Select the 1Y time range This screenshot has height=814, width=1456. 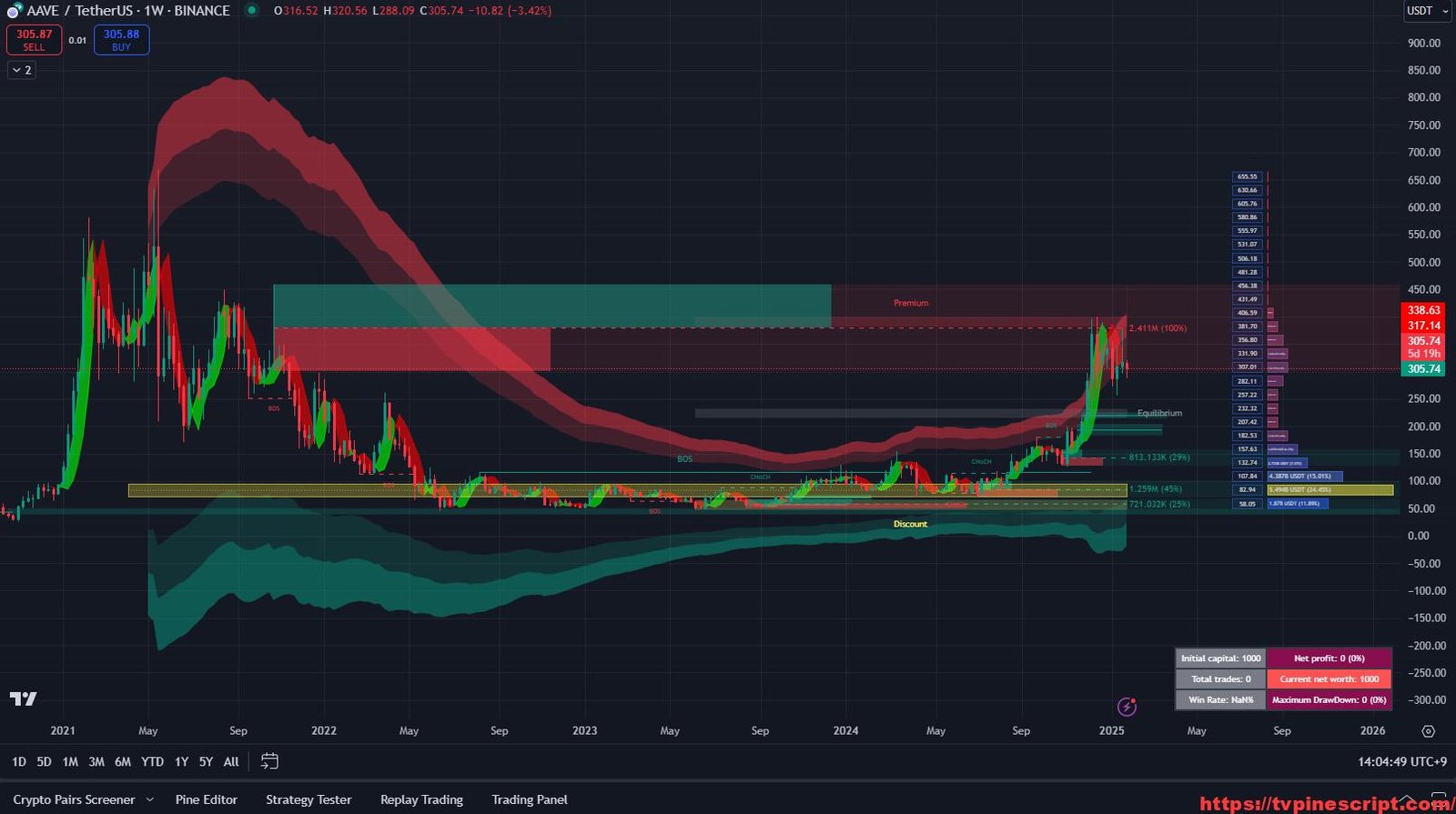tap(181, 761)
